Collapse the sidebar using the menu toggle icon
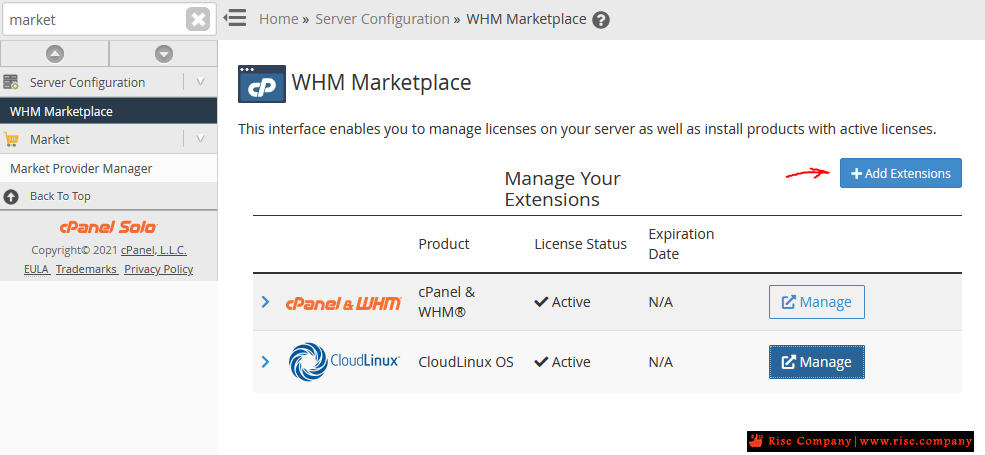The image size is (985, 455). pos(235,18)
